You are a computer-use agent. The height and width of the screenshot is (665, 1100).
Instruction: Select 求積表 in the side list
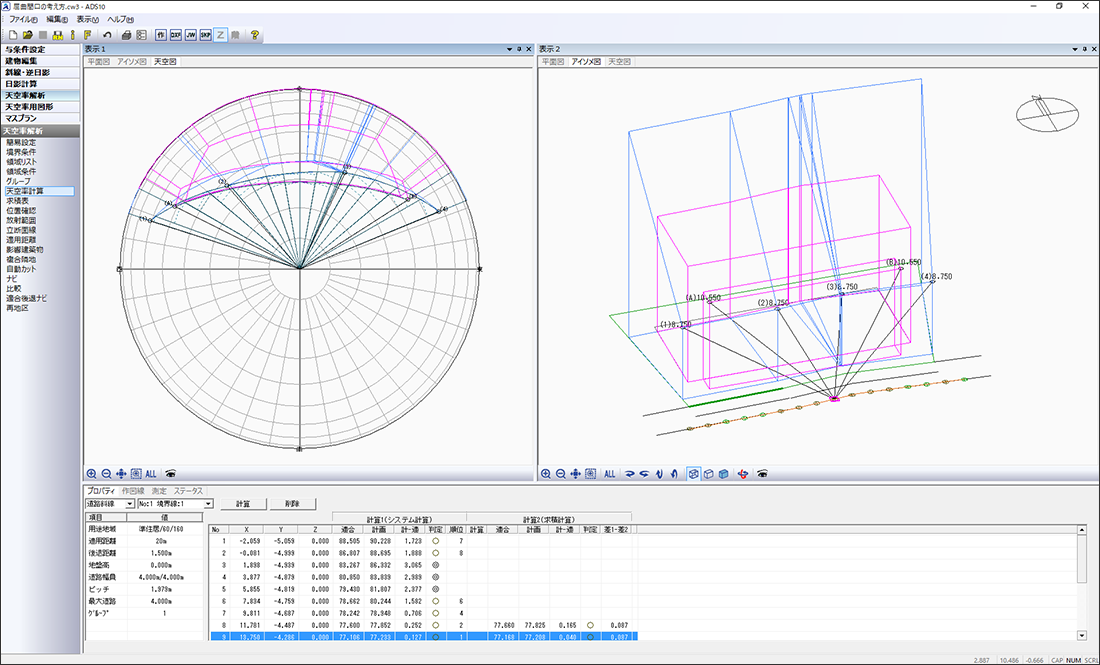click(x=18, y=201)
